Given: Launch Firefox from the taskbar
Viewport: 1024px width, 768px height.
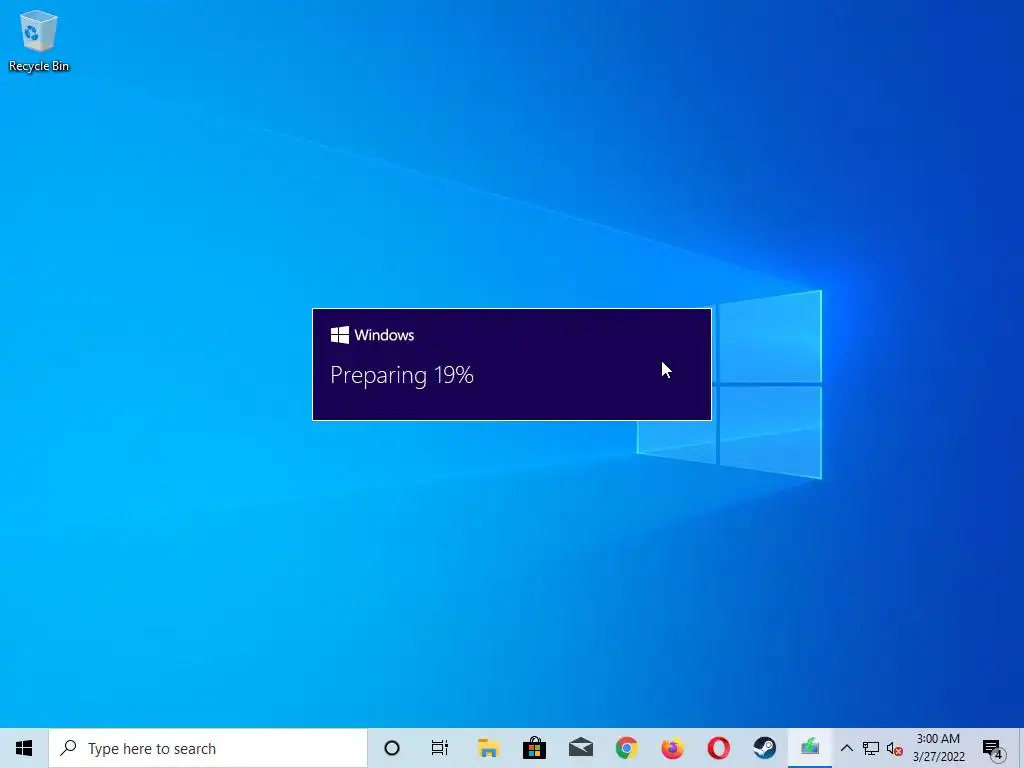Looking at the screenshot, I should tap(673, 748).
